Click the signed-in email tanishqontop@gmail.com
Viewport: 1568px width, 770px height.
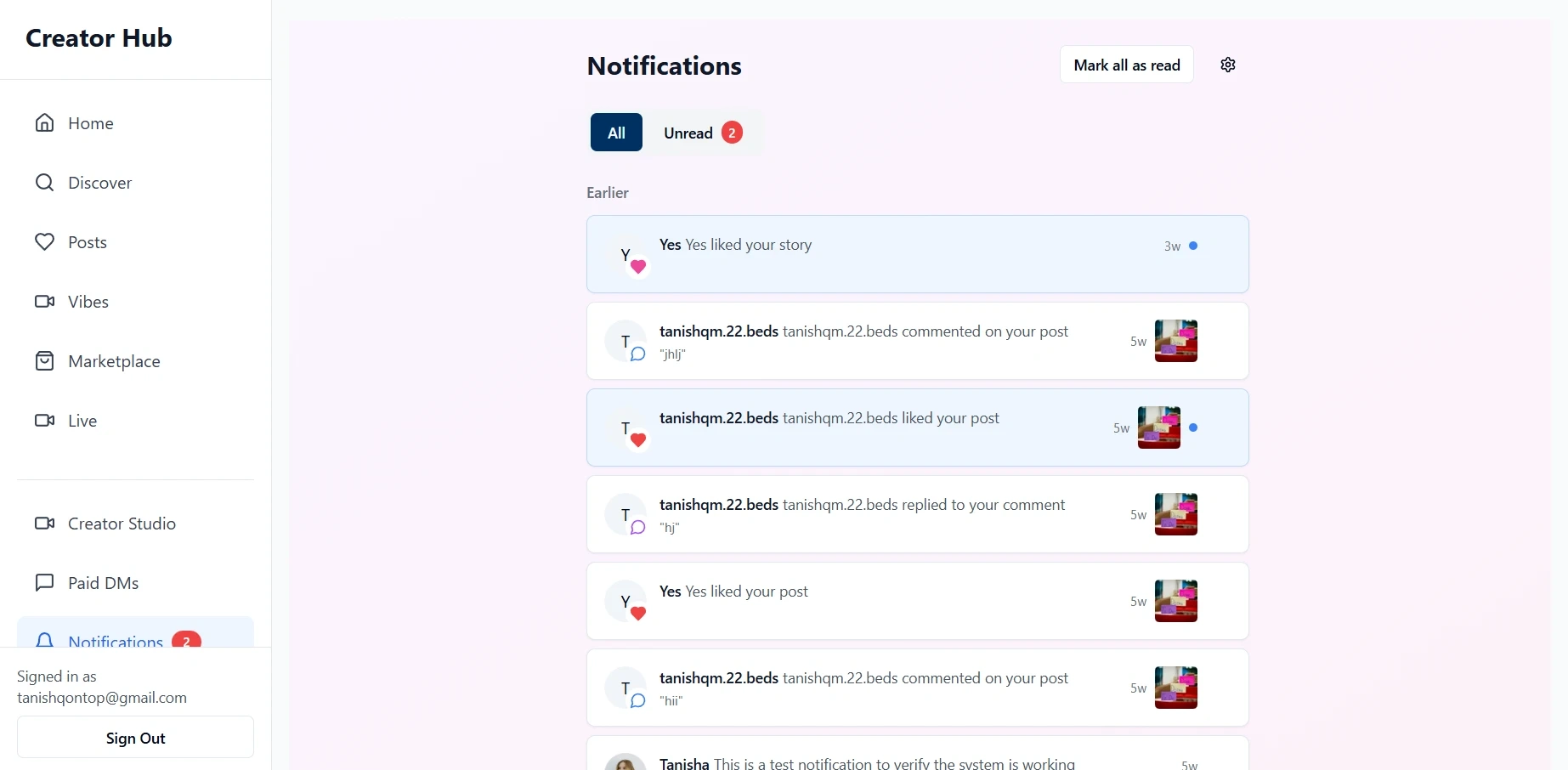102,698
